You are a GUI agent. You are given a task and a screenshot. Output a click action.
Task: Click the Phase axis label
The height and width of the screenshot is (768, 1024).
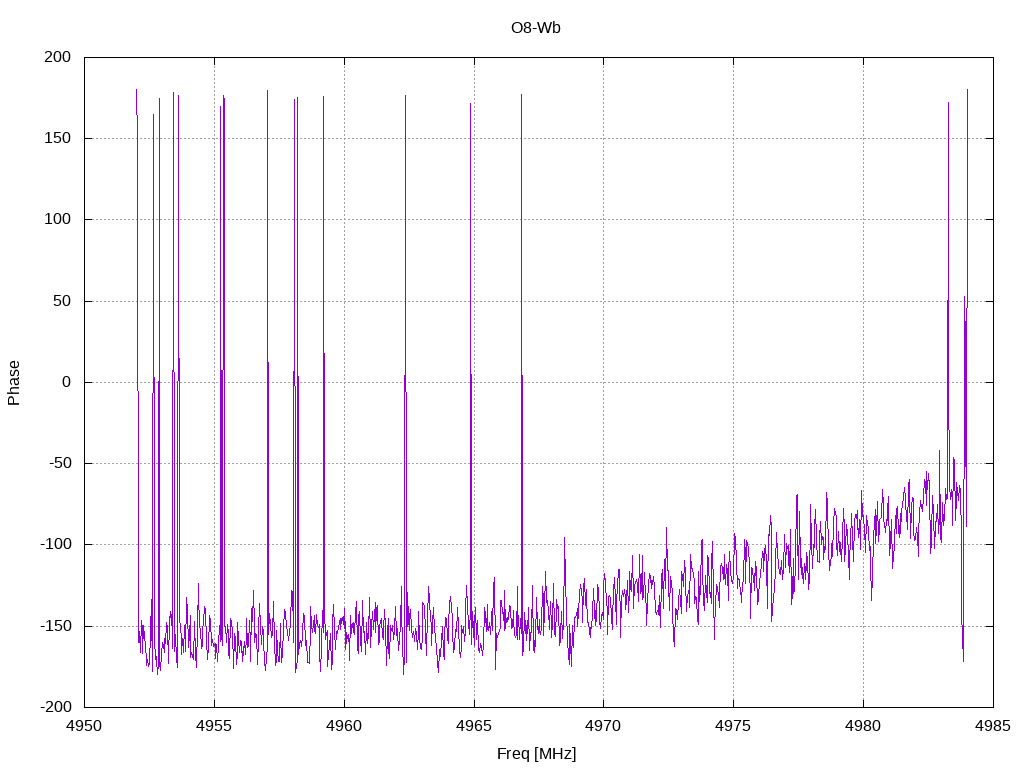pyautogui.click(x=14, y=383)
